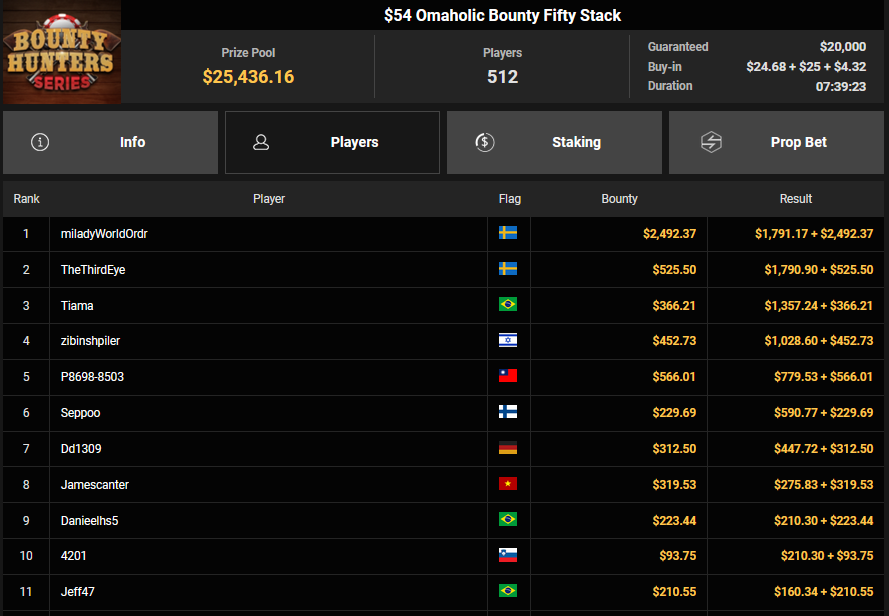
Task: Sort by the Bounty column header
Action: 619,199
